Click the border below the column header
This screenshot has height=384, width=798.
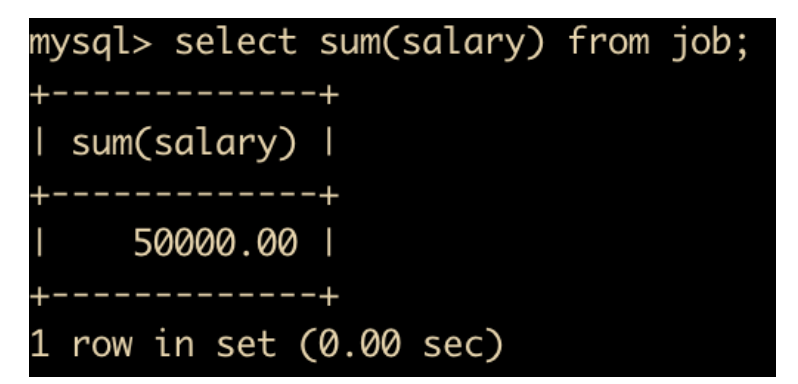[184, 196]
